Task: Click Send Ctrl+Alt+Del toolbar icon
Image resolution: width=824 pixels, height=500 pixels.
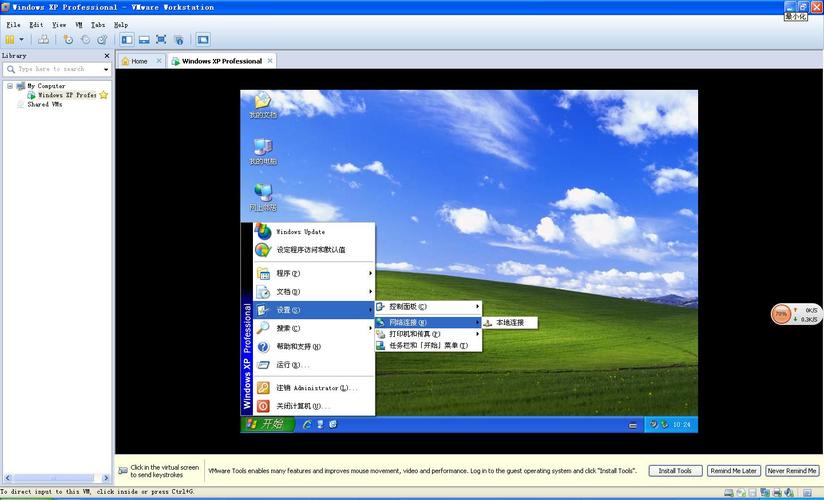Action: click(44, 39)
